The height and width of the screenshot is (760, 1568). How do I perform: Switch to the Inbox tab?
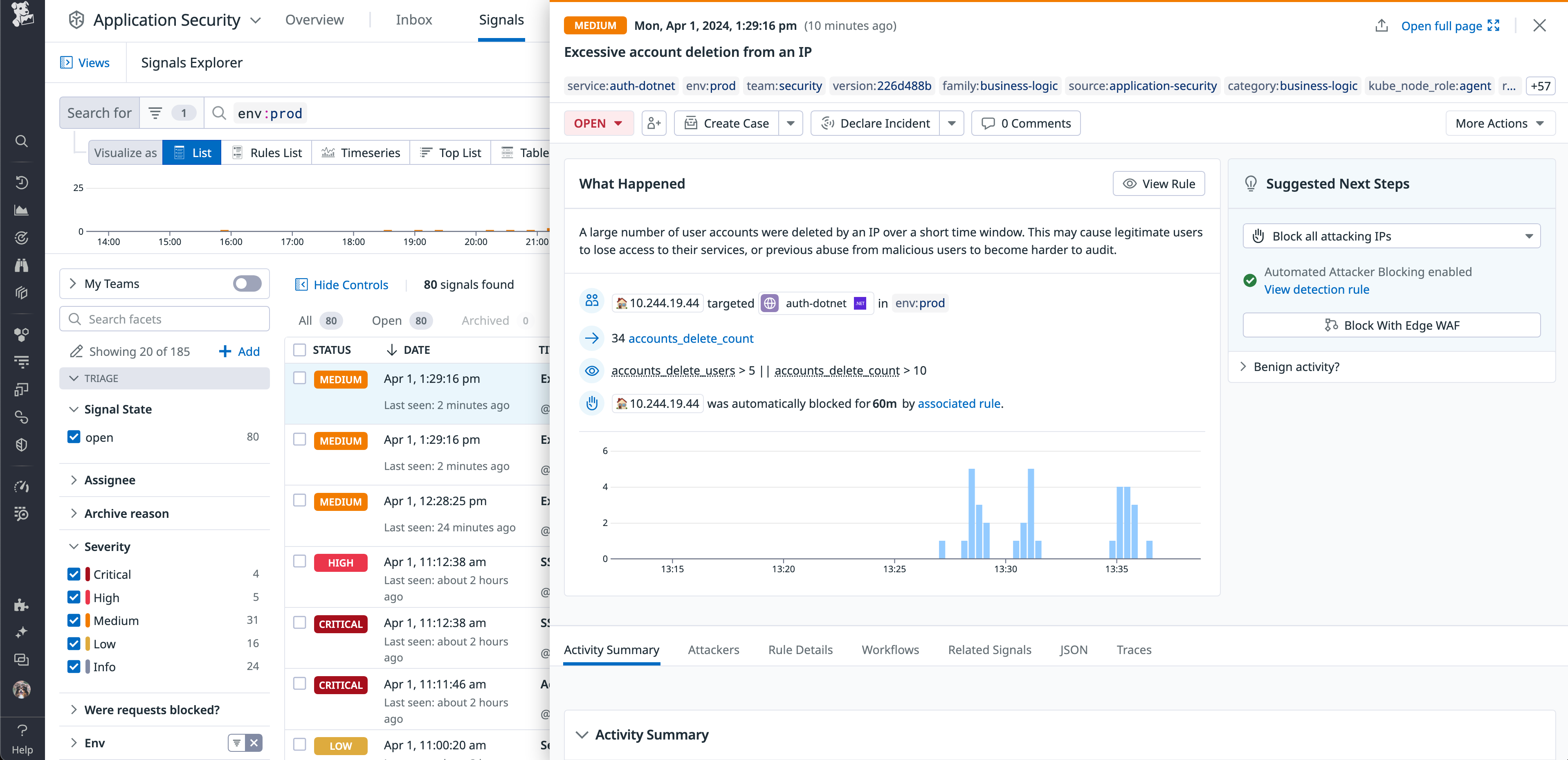click(x=414, y=20)
